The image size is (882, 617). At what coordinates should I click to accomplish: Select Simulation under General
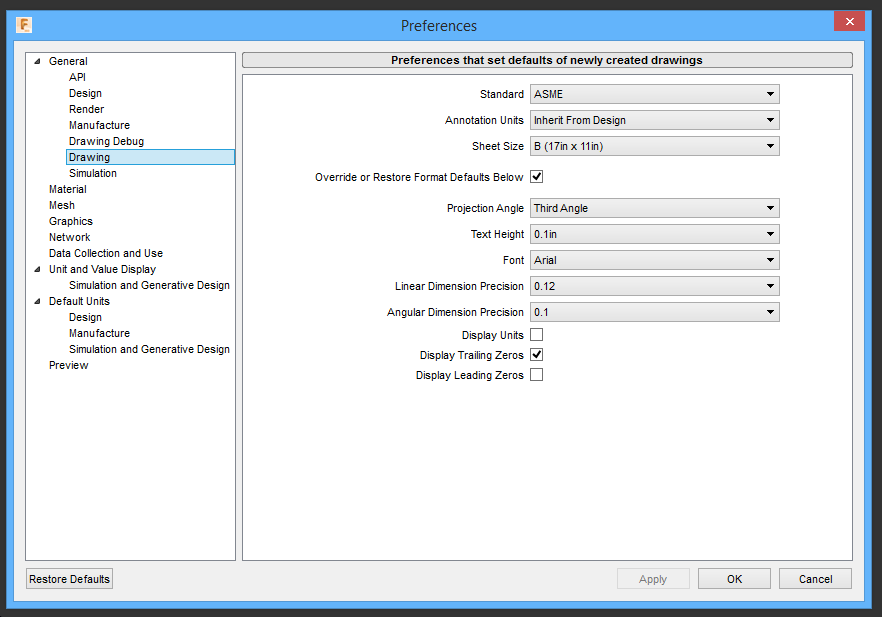pos(93,173)
